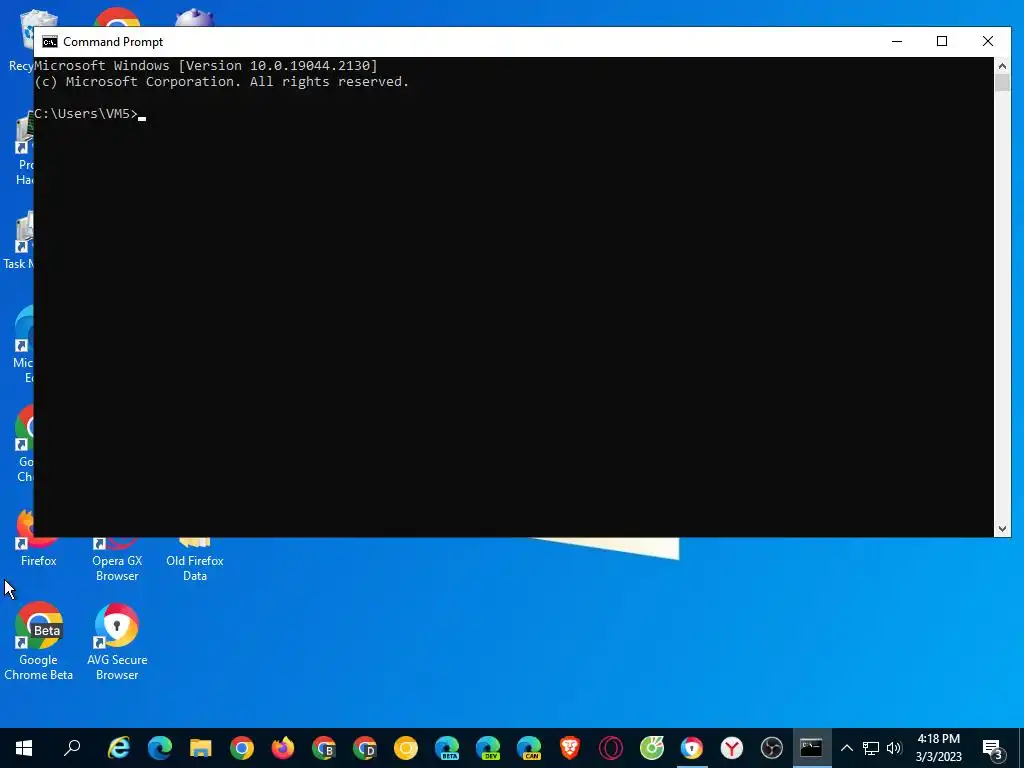
Task: Open Chrome Dev taskbar icon
Action: [364, 748]
